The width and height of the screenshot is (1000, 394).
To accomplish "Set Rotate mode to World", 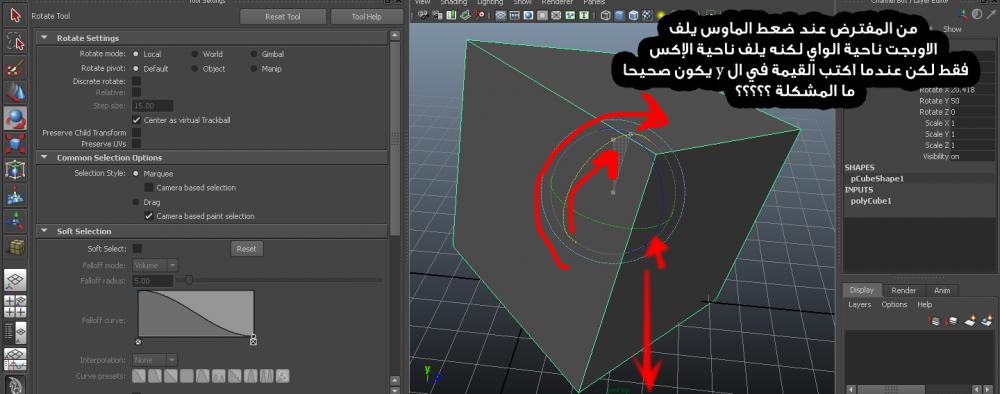I will (x=208, y=54).
